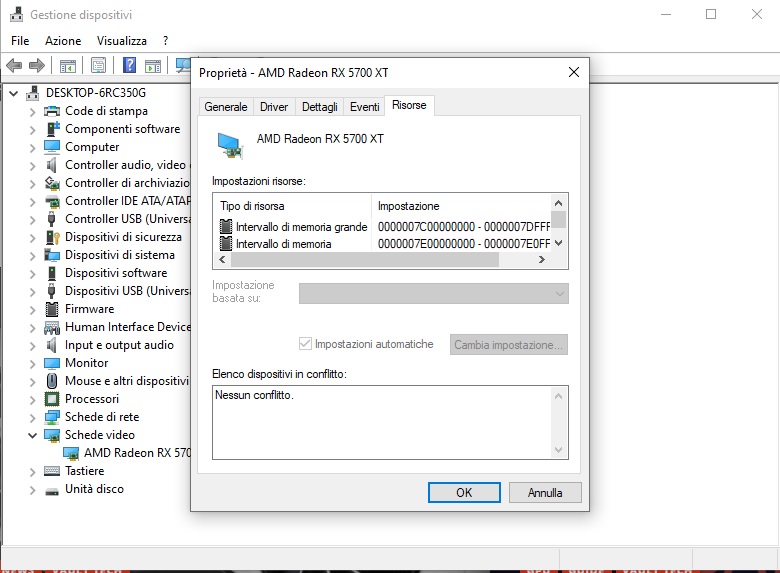
Task: Click the resource list scroll down arrow
Action: coord(558,243)
